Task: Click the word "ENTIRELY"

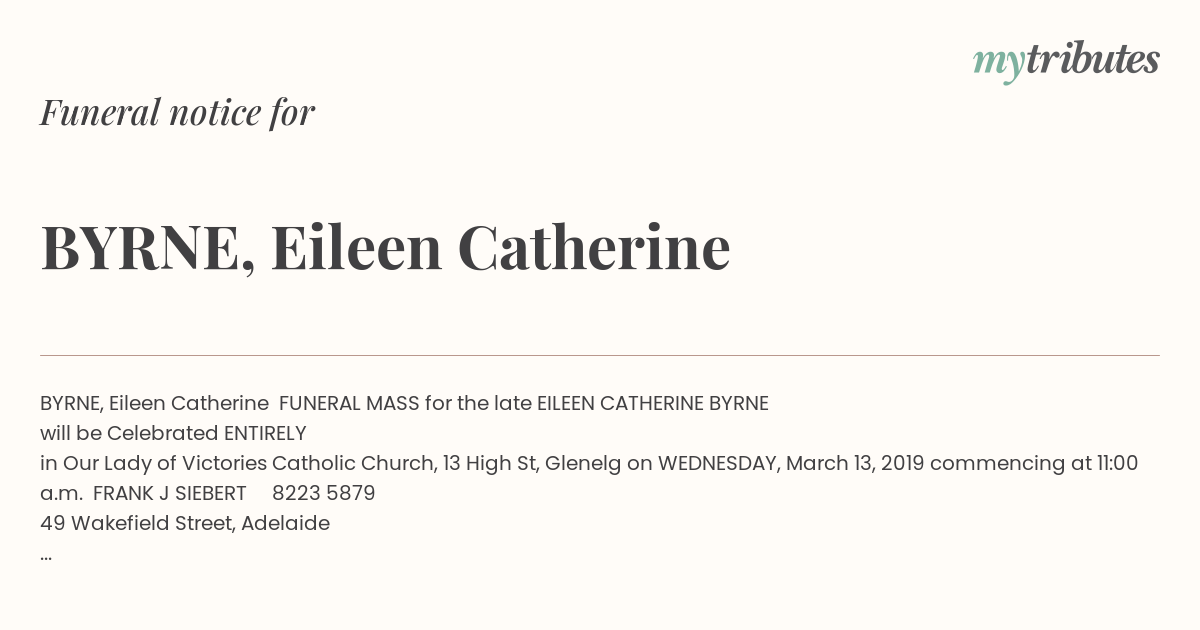Action: coord(265,433)
